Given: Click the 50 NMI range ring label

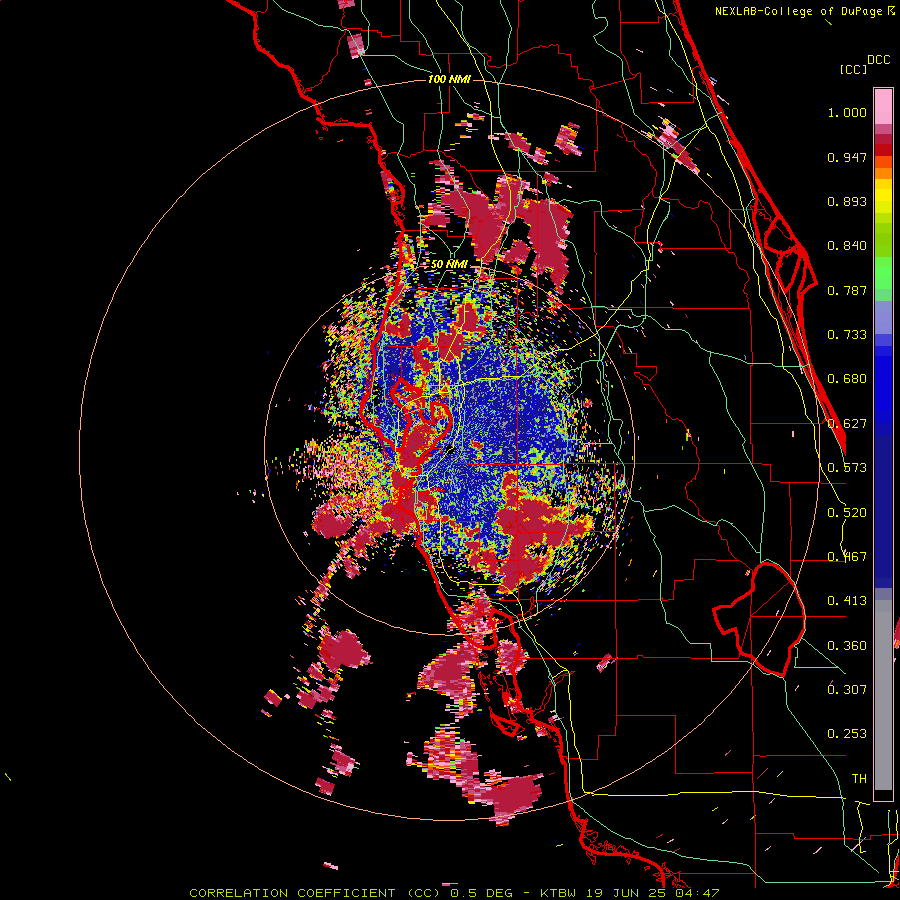Looking at the screenshot, I should click(x=449, y=265).
